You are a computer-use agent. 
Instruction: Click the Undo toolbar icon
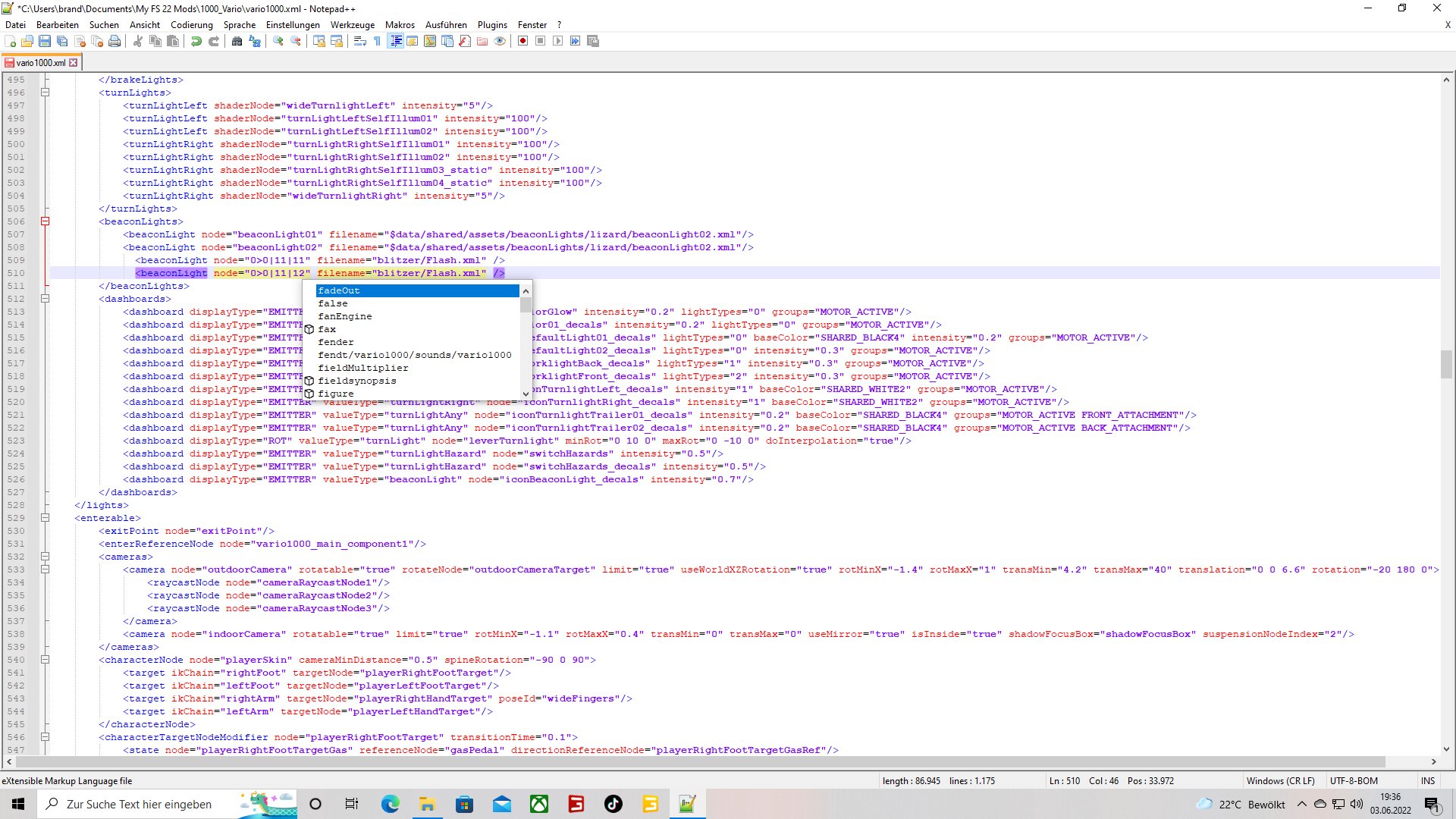click(x=196, y=41)
